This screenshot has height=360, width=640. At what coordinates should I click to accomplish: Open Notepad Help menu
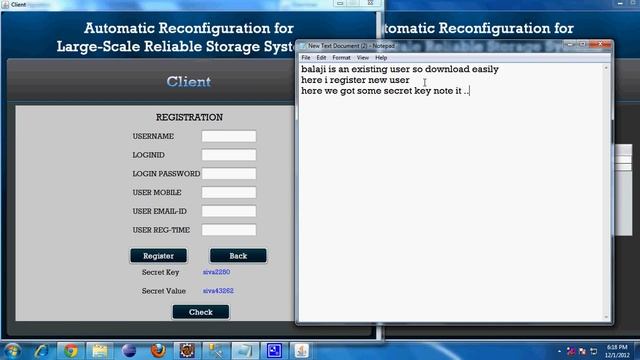click(381, 58)
